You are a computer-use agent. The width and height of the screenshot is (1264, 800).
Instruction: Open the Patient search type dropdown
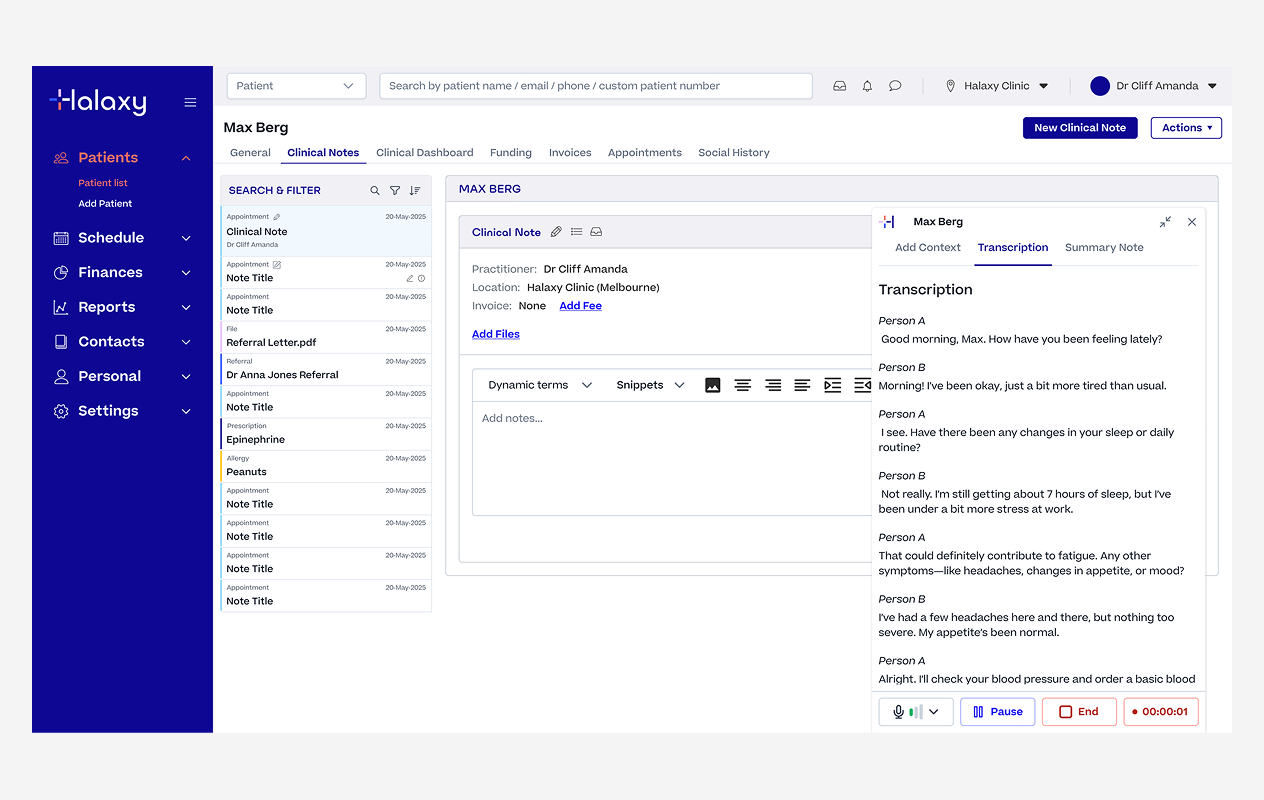[x=296, y=86]
